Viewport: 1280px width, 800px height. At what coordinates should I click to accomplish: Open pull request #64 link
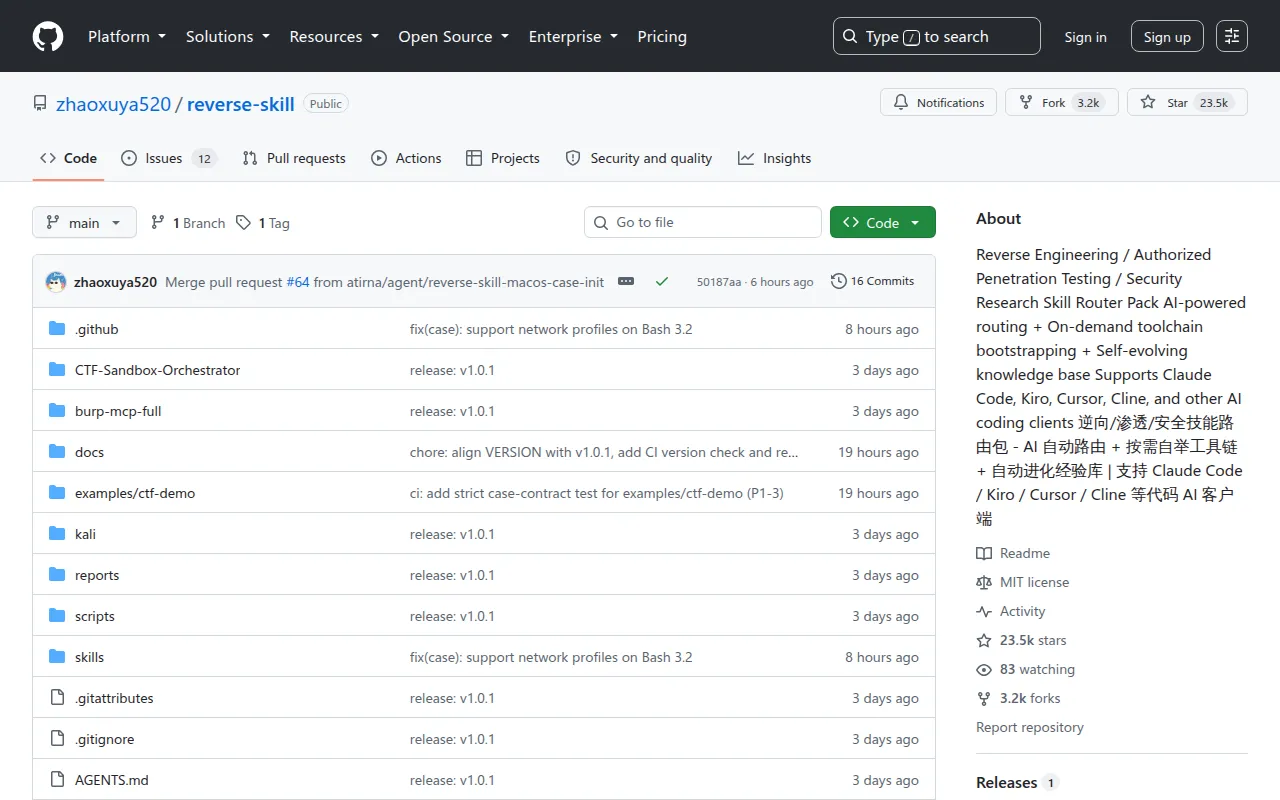click(298, 282)
